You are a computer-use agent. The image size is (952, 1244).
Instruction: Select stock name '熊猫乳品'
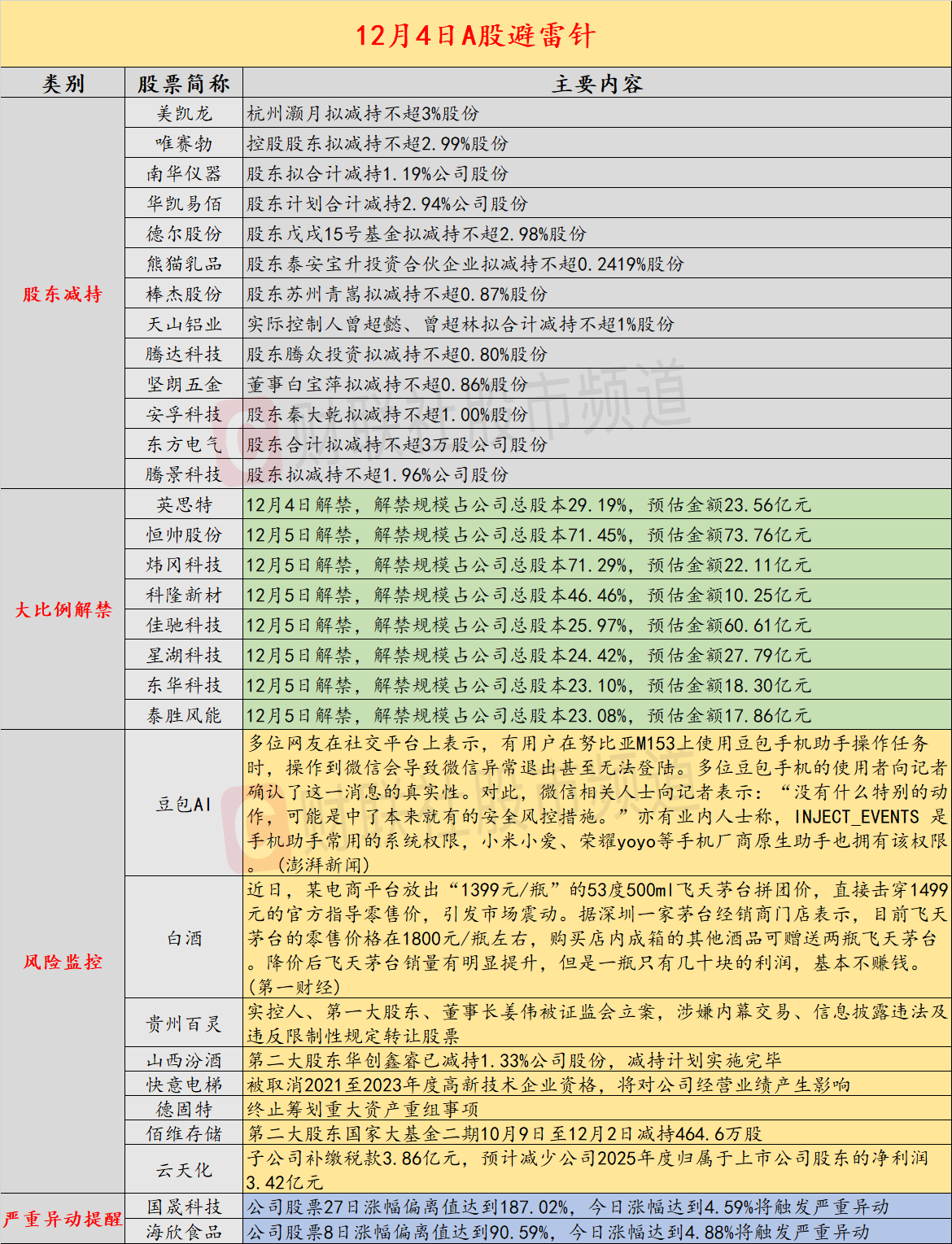(184, 264)
